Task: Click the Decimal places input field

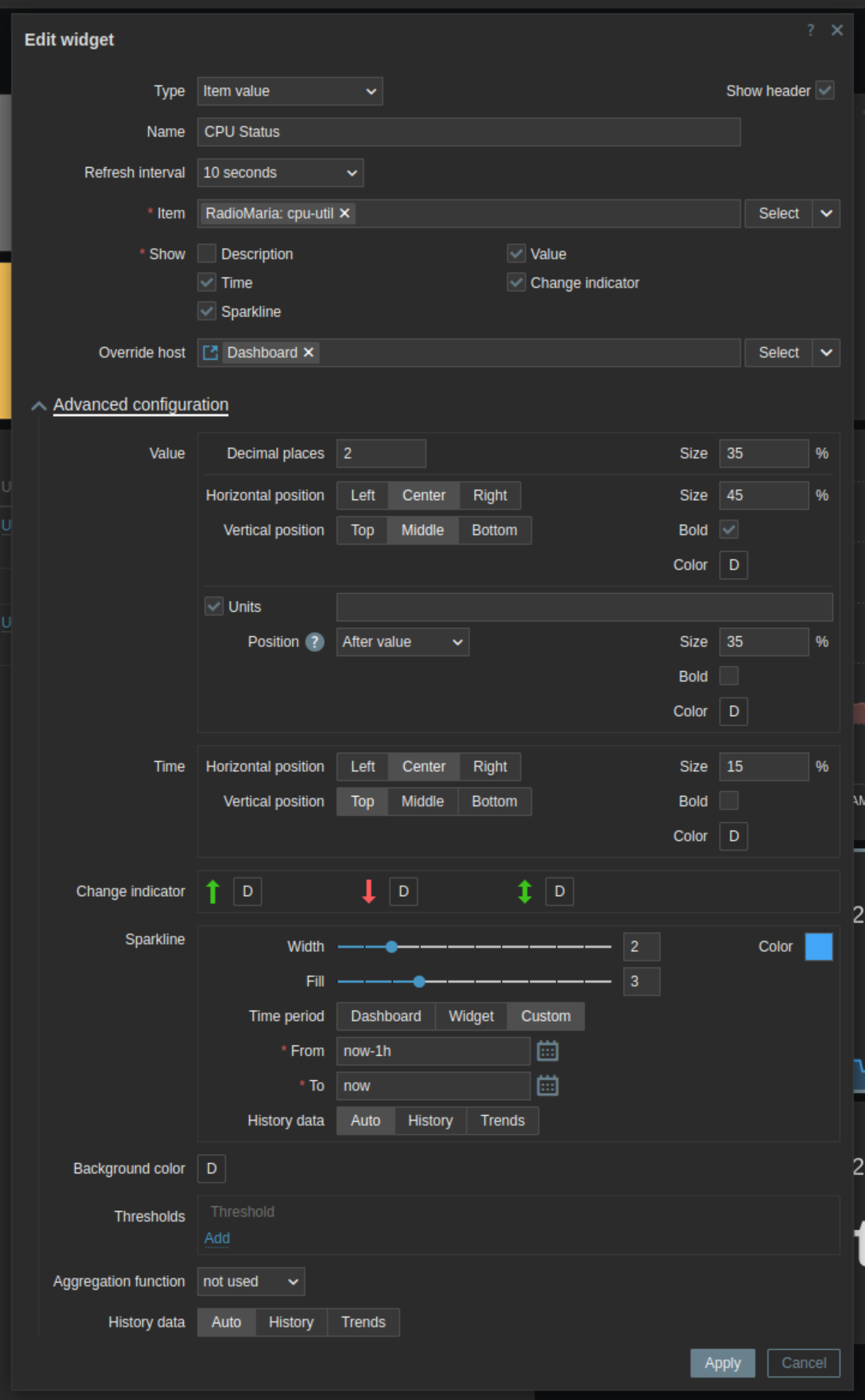Action: (x=381, y=454)
